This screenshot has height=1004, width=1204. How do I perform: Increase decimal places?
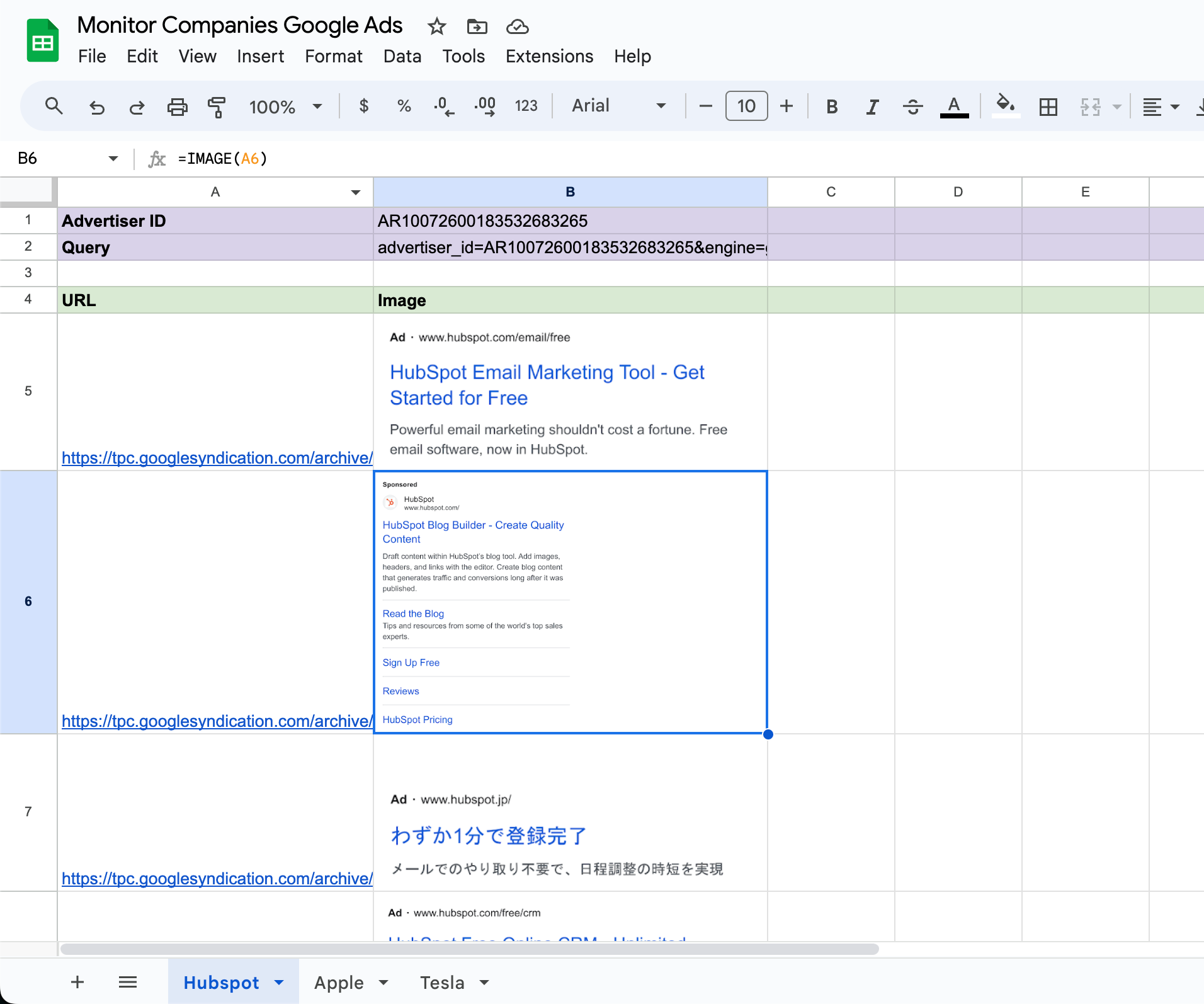click(485, 106)
